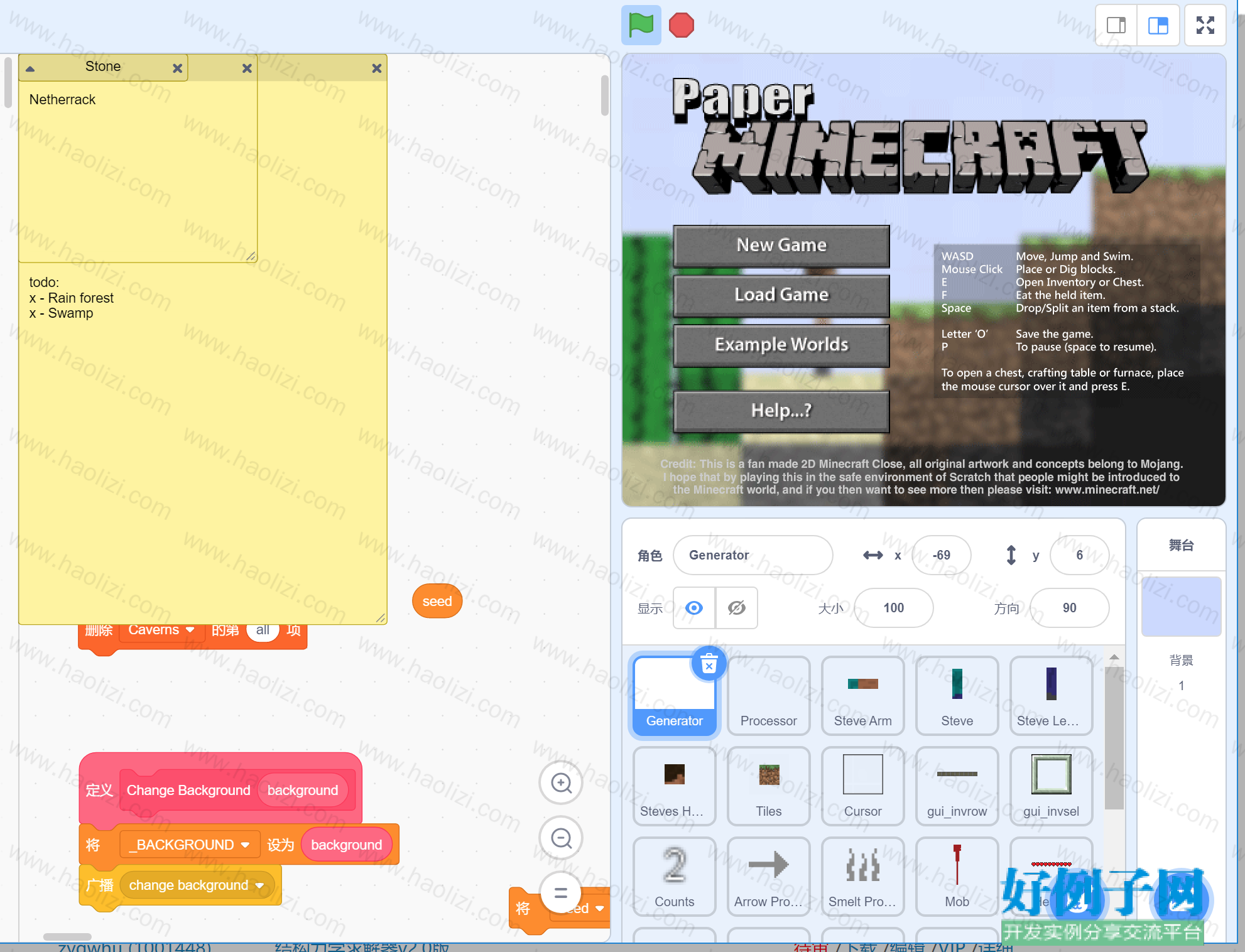
Task: Click the green flag to run project
Action: [x=641, y=25]
